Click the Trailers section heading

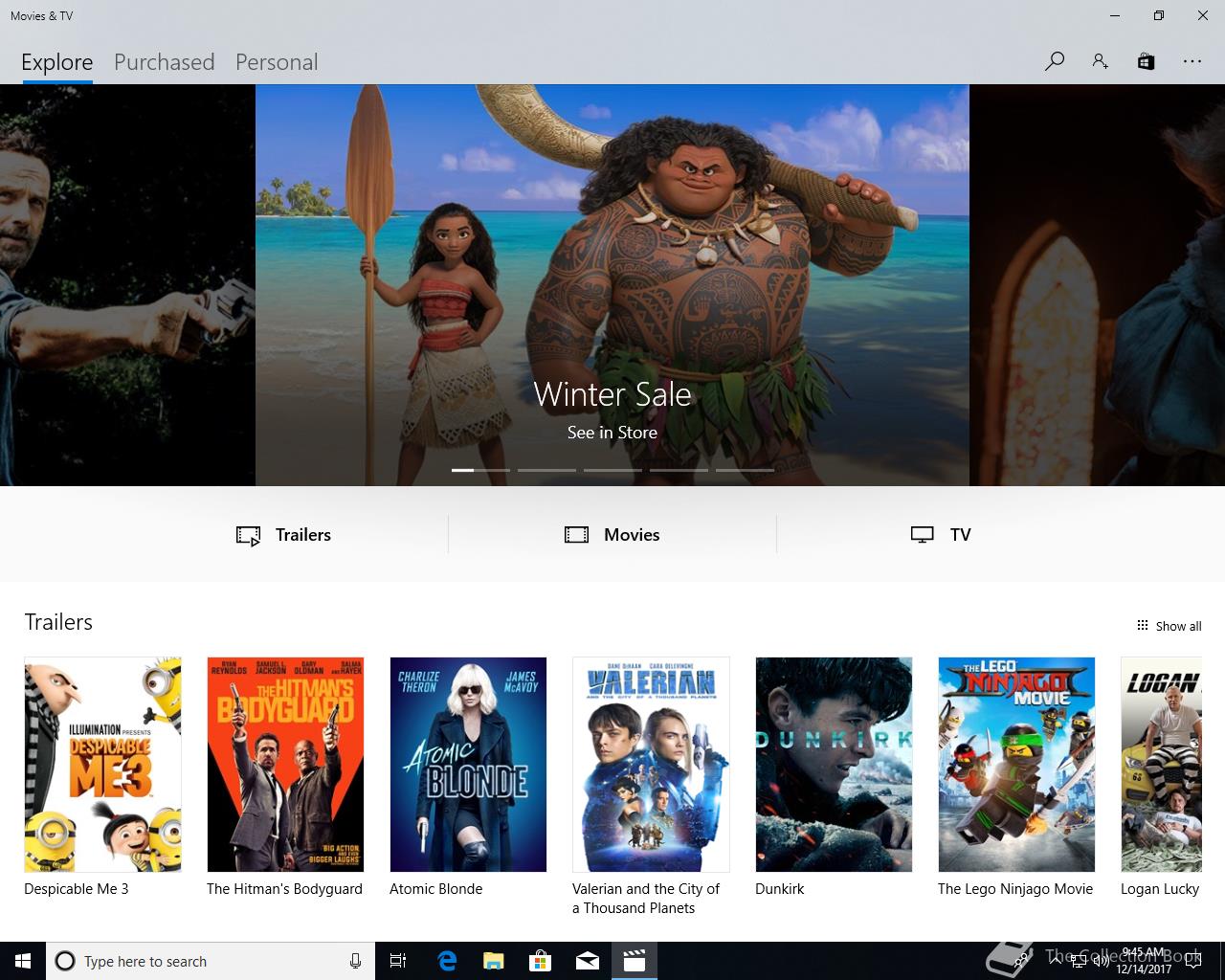click(58, 622)
